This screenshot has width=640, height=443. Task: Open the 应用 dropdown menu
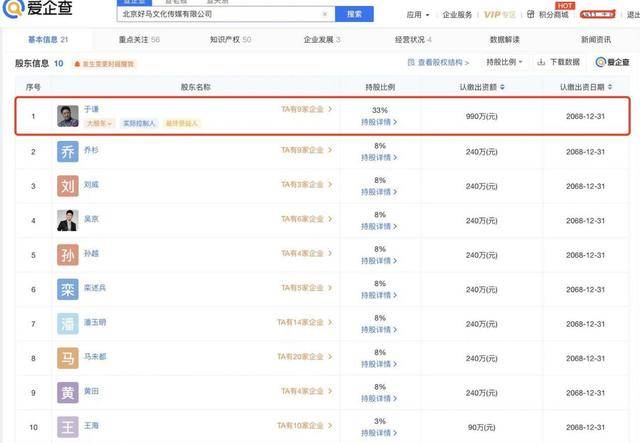tap(418, 15)
